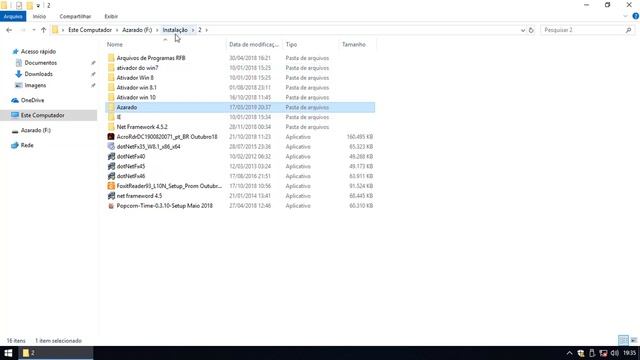This screenshot has width=640, height=360.
Task: Switch to details view layout button
Action: point(623,340)
